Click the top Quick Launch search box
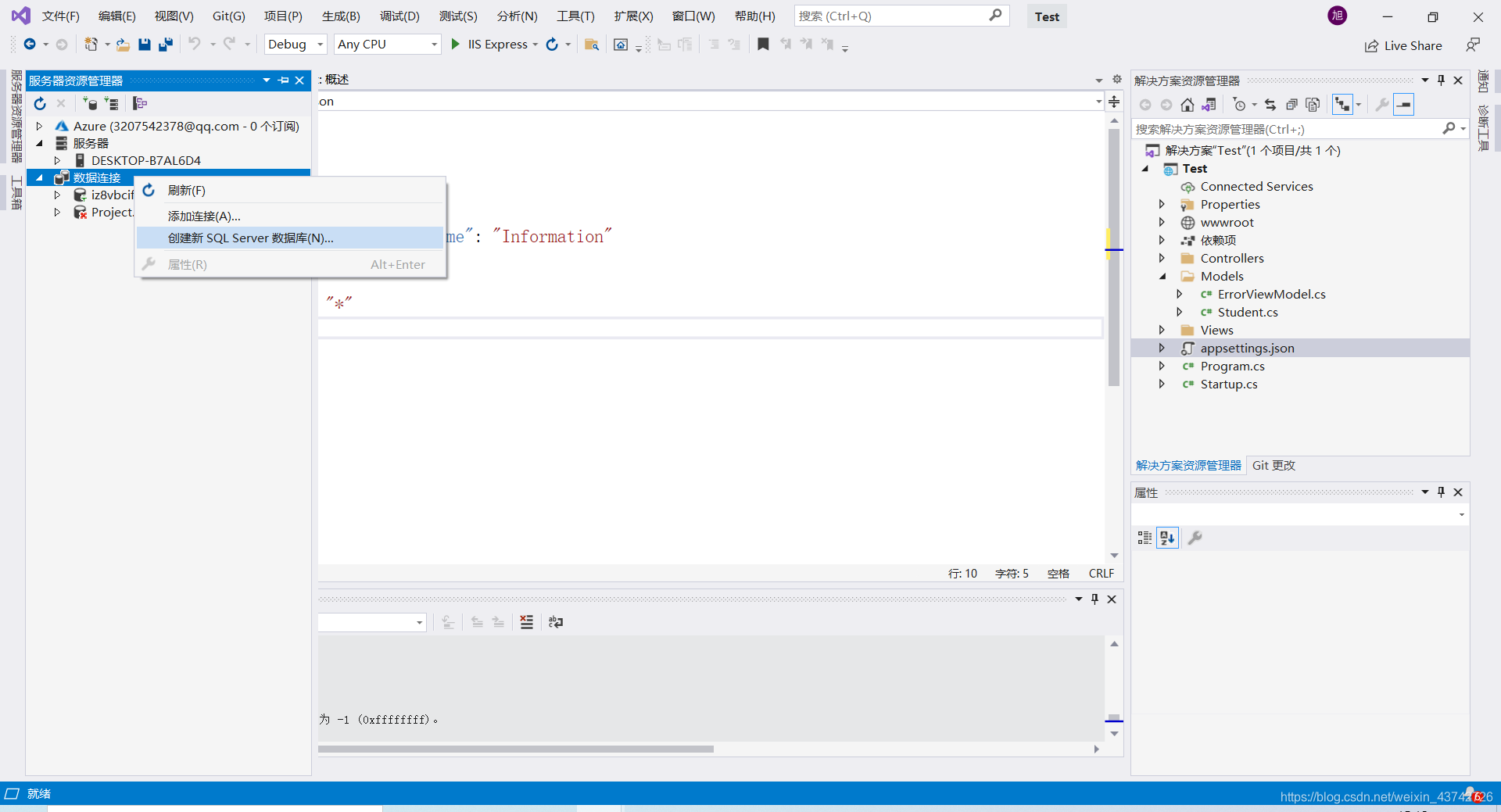This screenshot has height=812, width=1501. tap(901, 16)
